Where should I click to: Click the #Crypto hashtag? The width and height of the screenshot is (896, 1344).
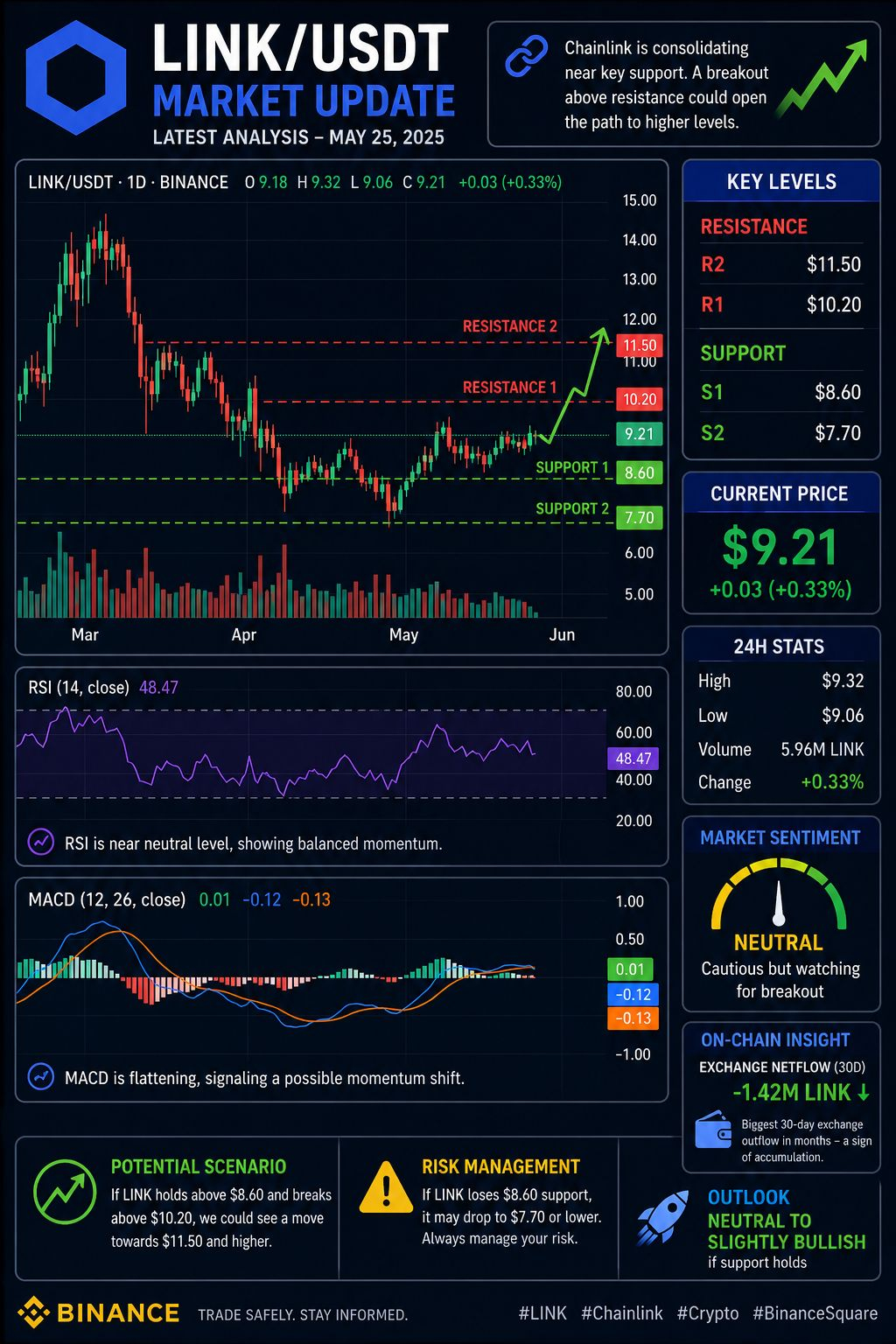point(708,1313)
